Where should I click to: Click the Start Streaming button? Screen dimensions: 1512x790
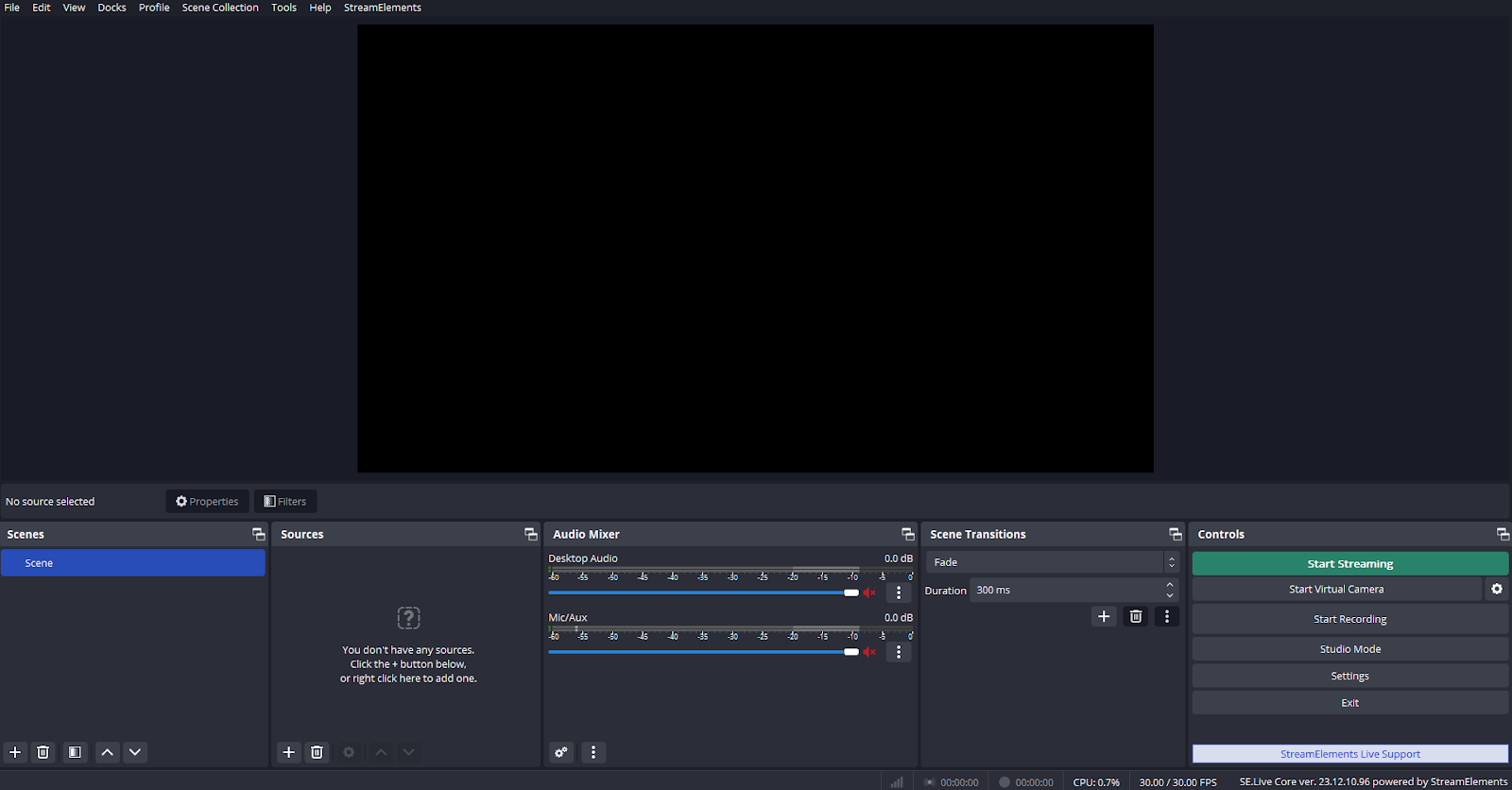[x=1349, y=563]
